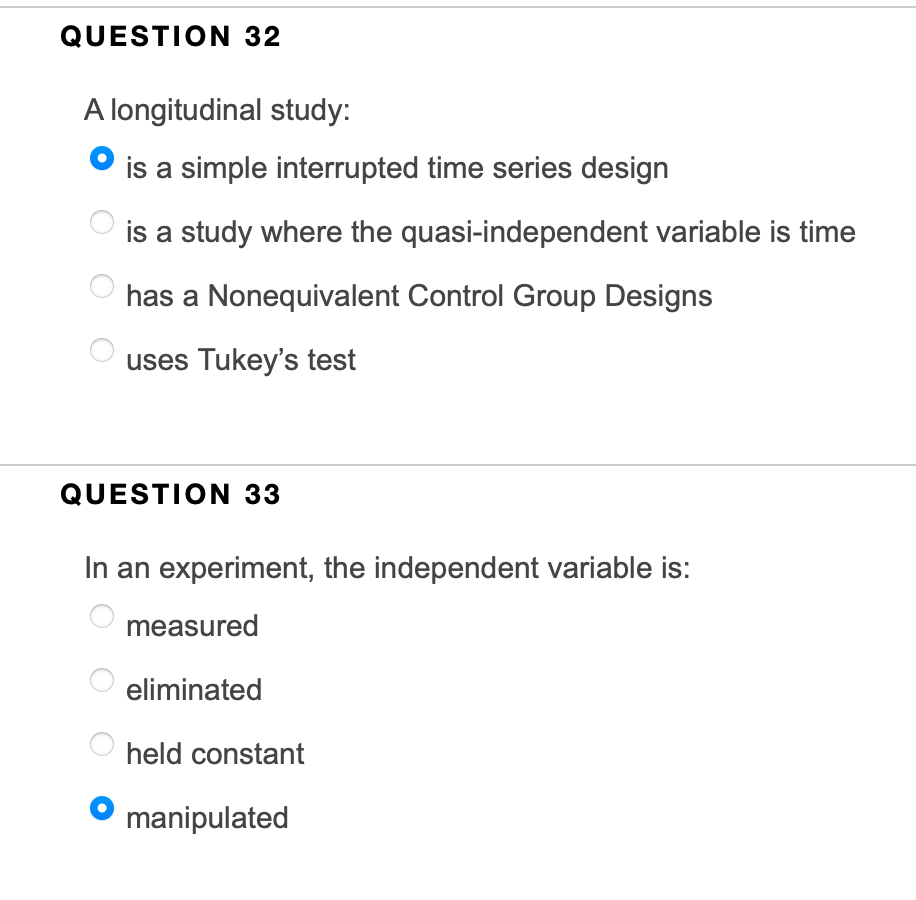Choose 'is a study where the quasi-independent variable is time'
Screen dimensions: 916x900
(102, 222)
